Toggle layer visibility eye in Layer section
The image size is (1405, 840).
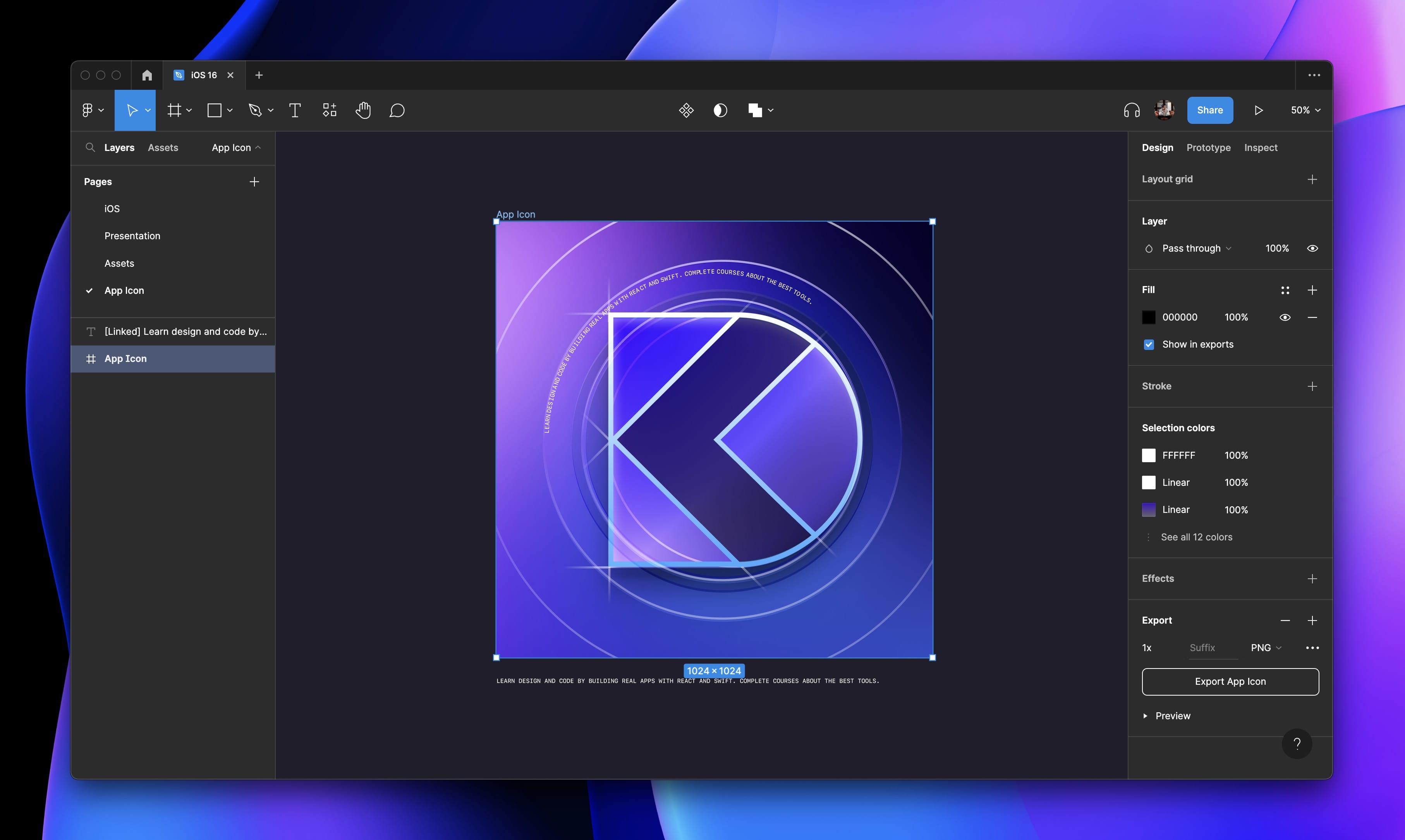[1312, 249]
